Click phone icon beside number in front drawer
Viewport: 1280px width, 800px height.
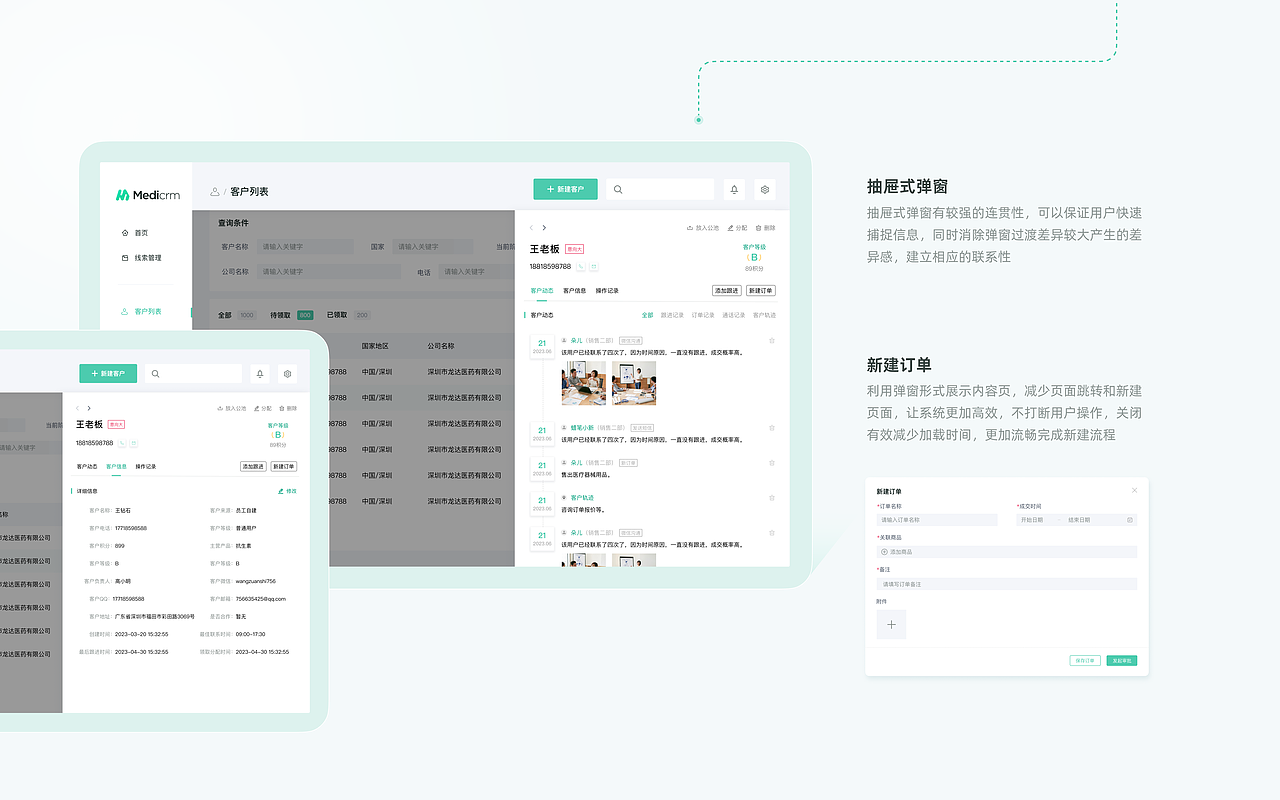(x=121, y=443)
